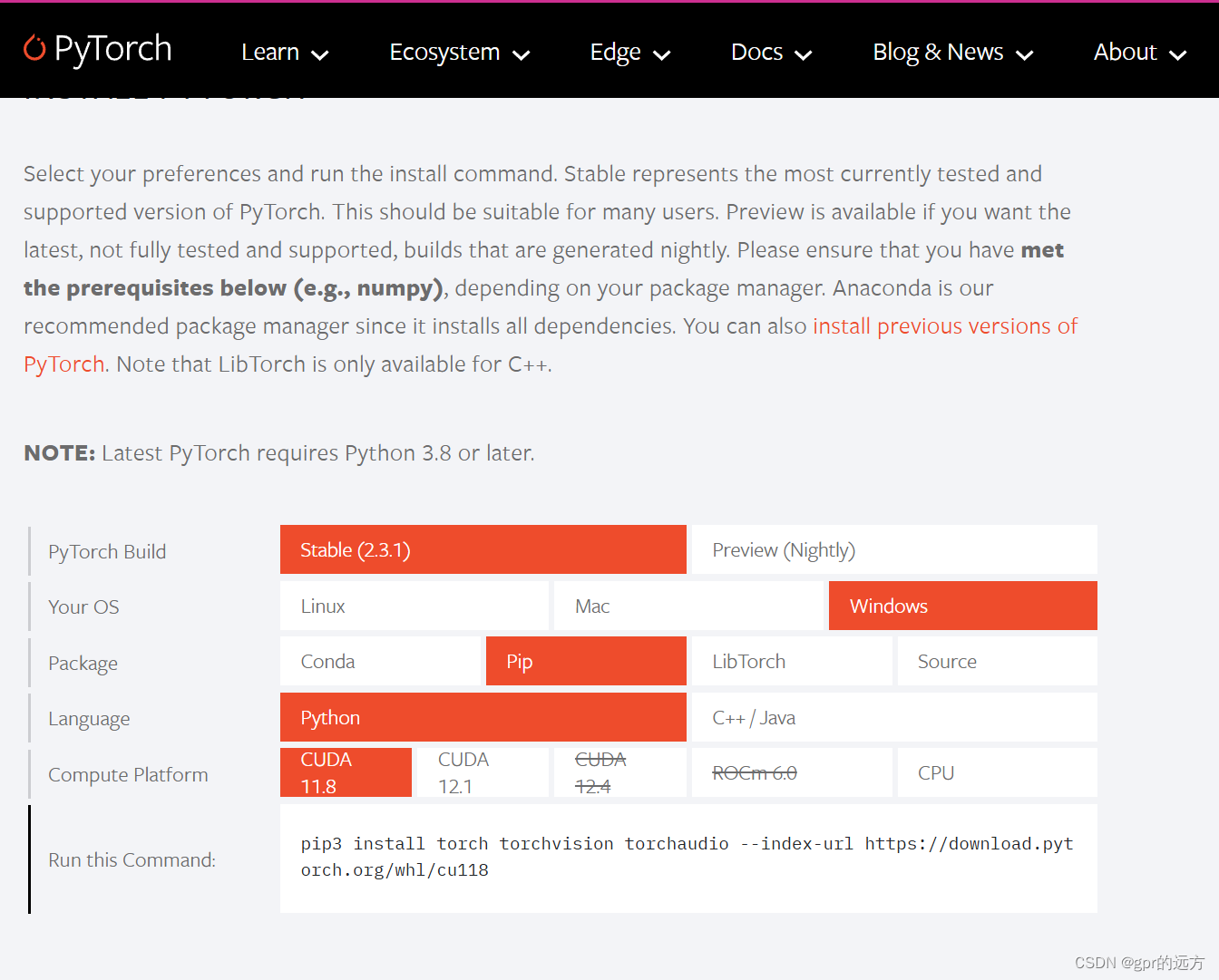Viewport: 1219px width, 980px height.
Task: Expand the chevron next to About
Action: tap(1177, 55)
